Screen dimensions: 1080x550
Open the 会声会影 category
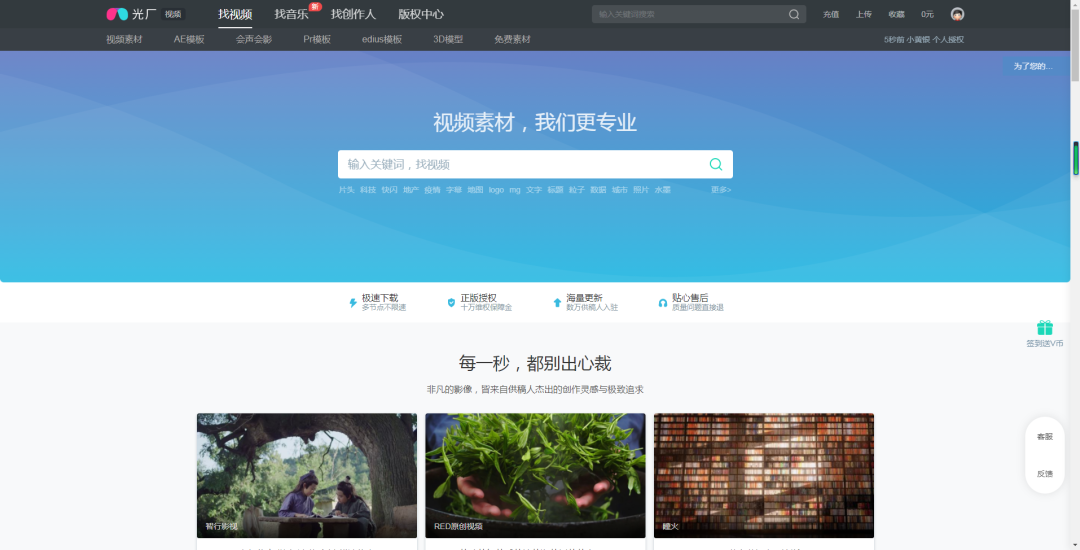253,39
